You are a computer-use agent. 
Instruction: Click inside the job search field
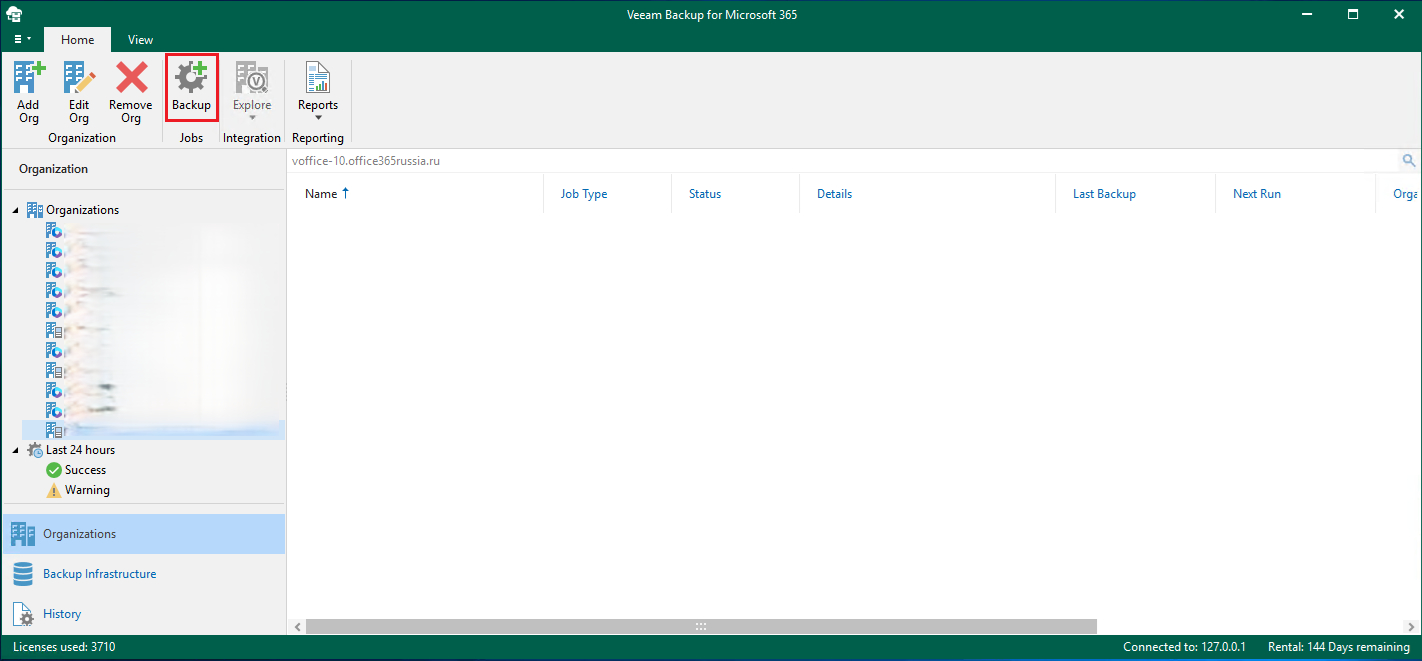tap(842, 160)
